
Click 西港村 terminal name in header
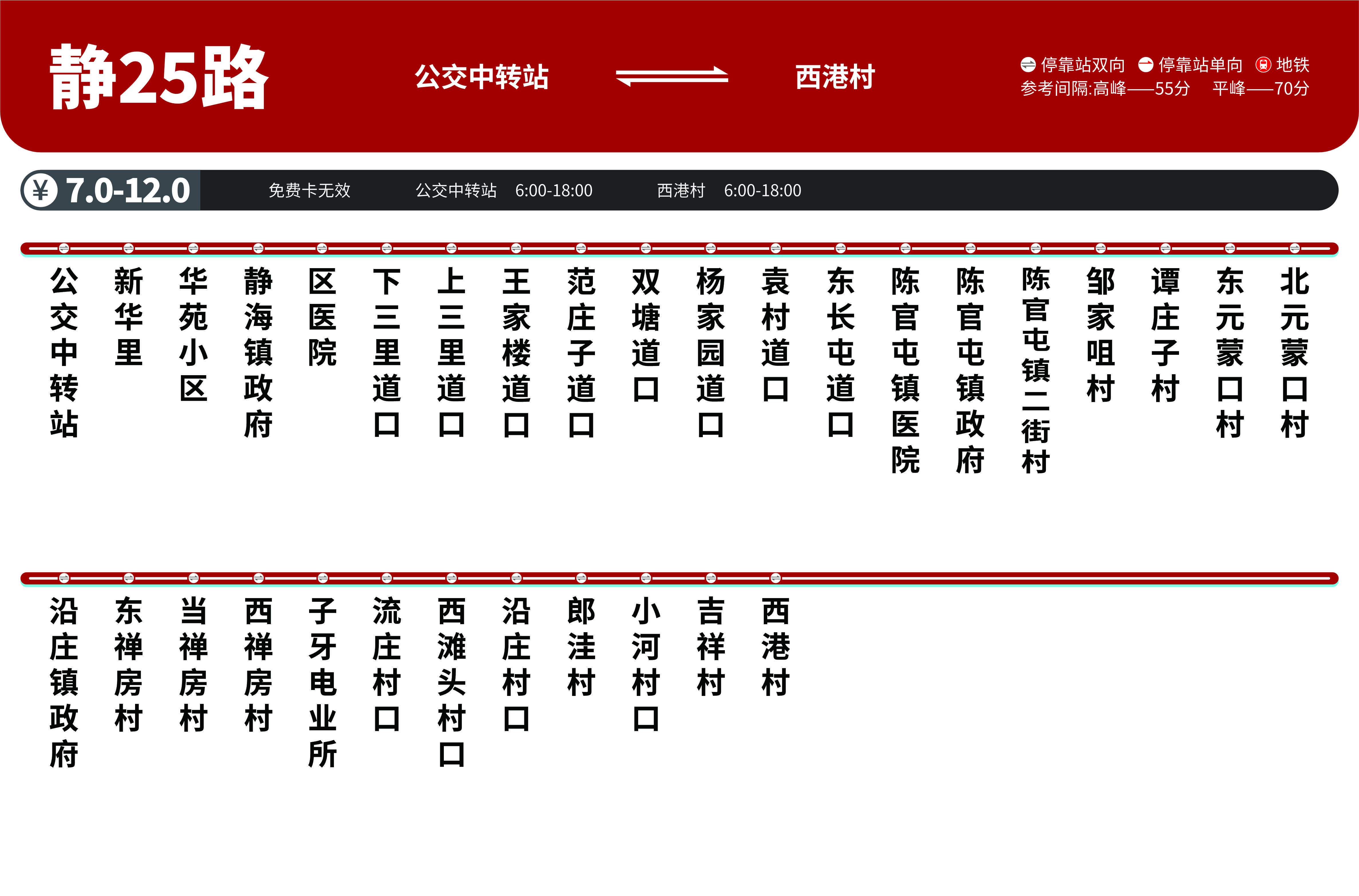click(834, 77)
